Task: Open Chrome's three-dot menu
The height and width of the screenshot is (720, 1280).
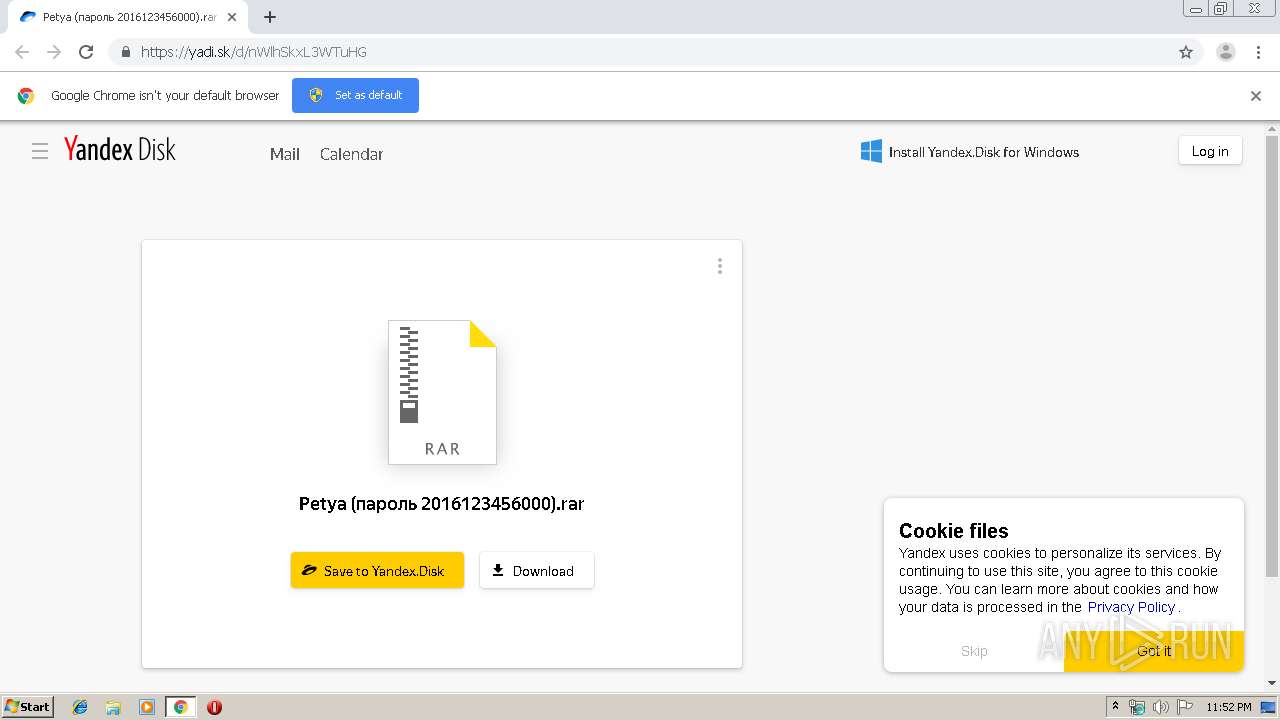Action: pyautogui.click(x=1259, y=52)
